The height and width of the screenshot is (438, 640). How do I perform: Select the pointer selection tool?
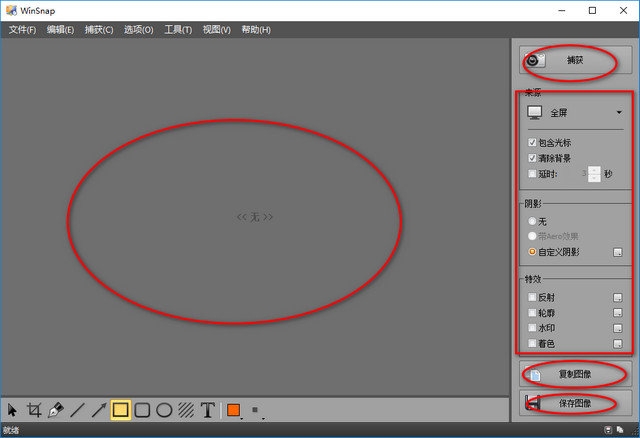12,410
